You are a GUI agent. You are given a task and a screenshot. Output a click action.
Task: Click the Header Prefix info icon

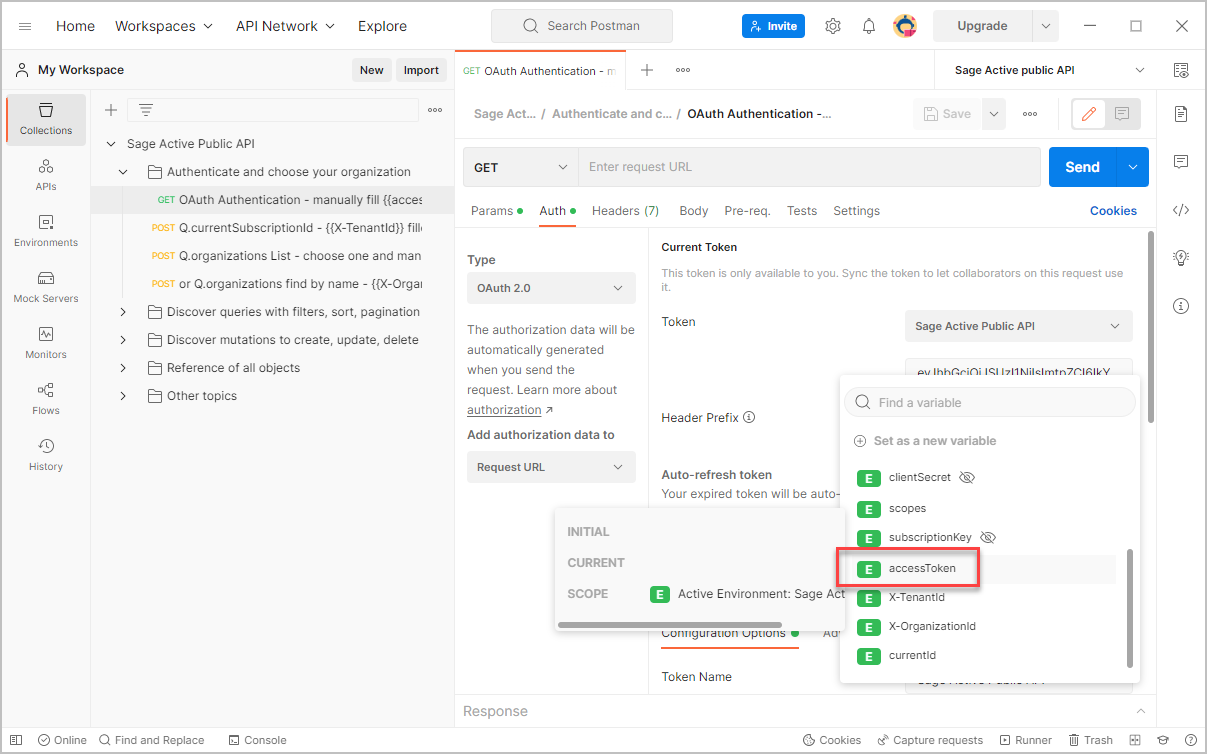749,418
